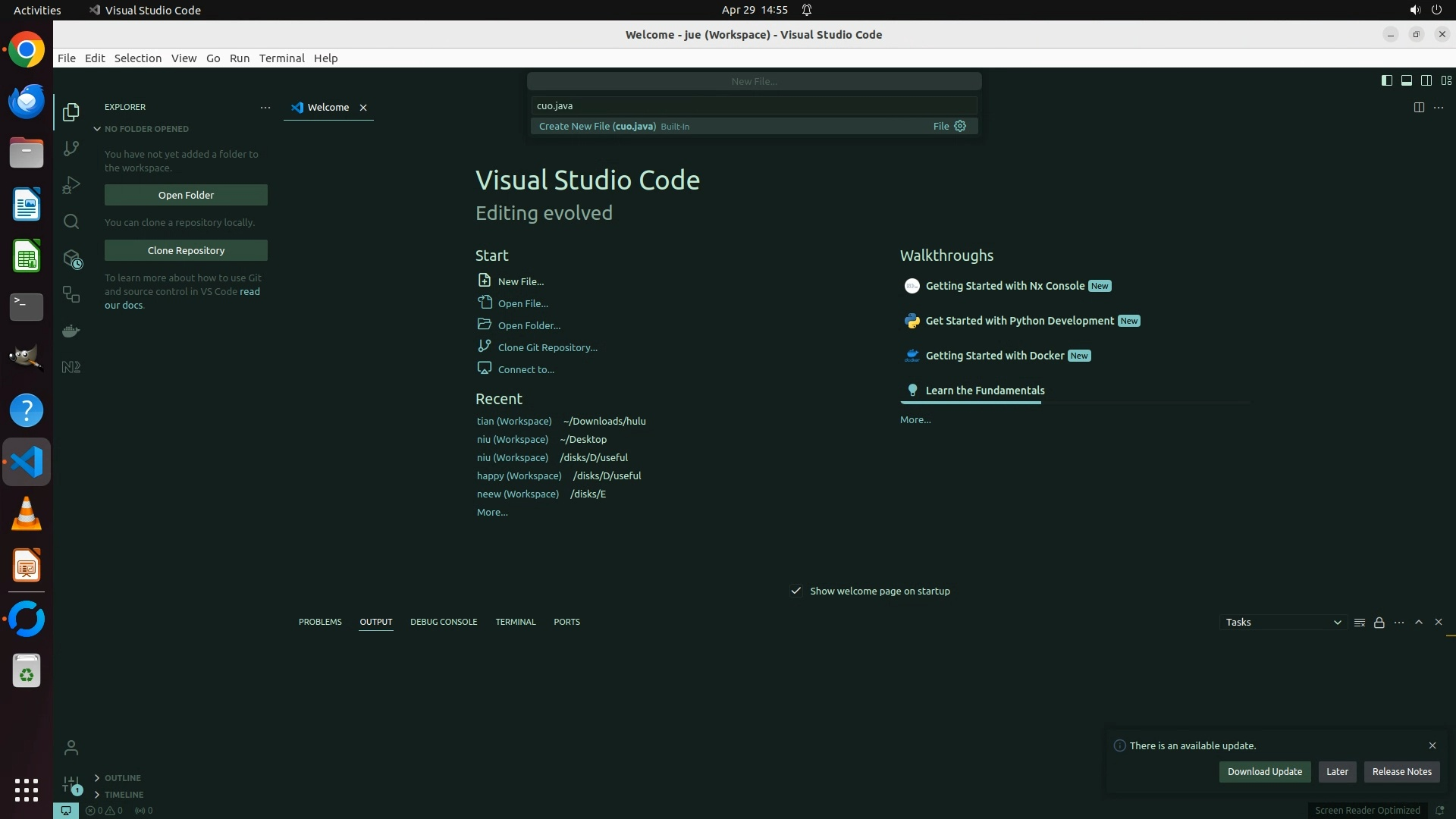Switch to the Debug Console tab

pyautogui.click(x=444, y=622)
